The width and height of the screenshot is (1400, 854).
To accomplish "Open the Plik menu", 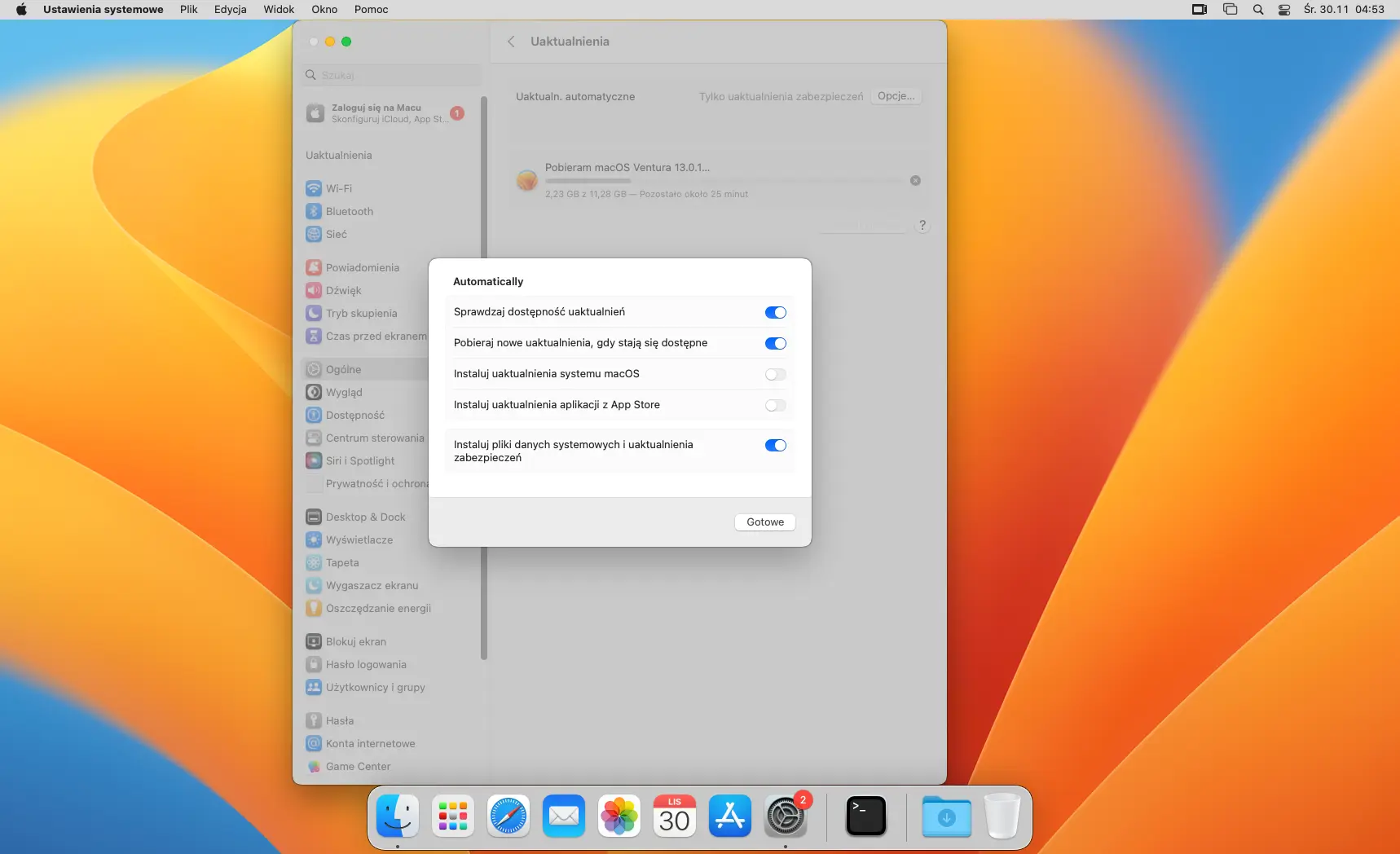I will [x=188, y=10].
